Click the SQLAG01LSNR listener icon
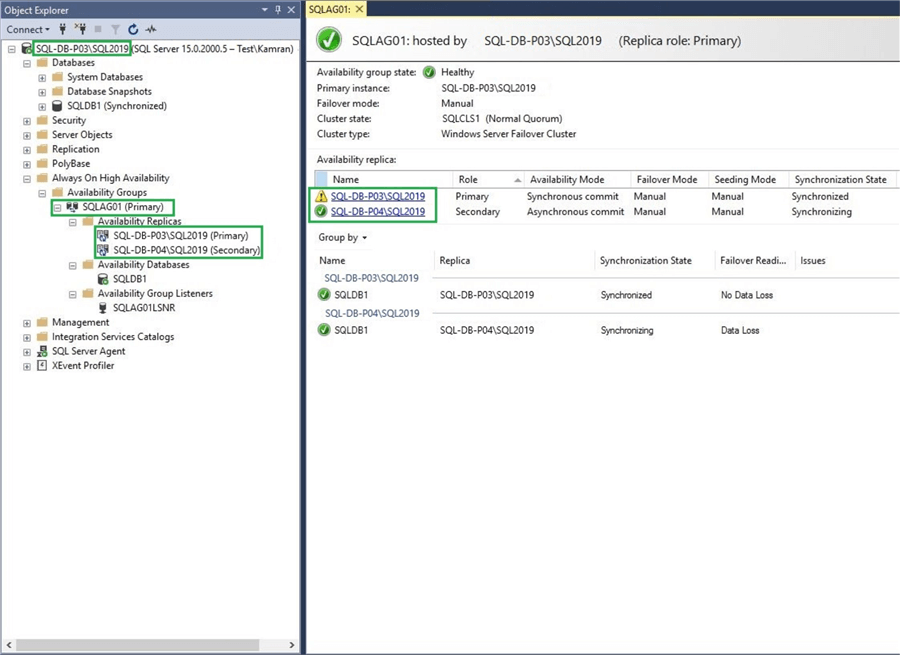Image resolution: width=900 pixels, height=655 pixels. click(x=103, y=308)
